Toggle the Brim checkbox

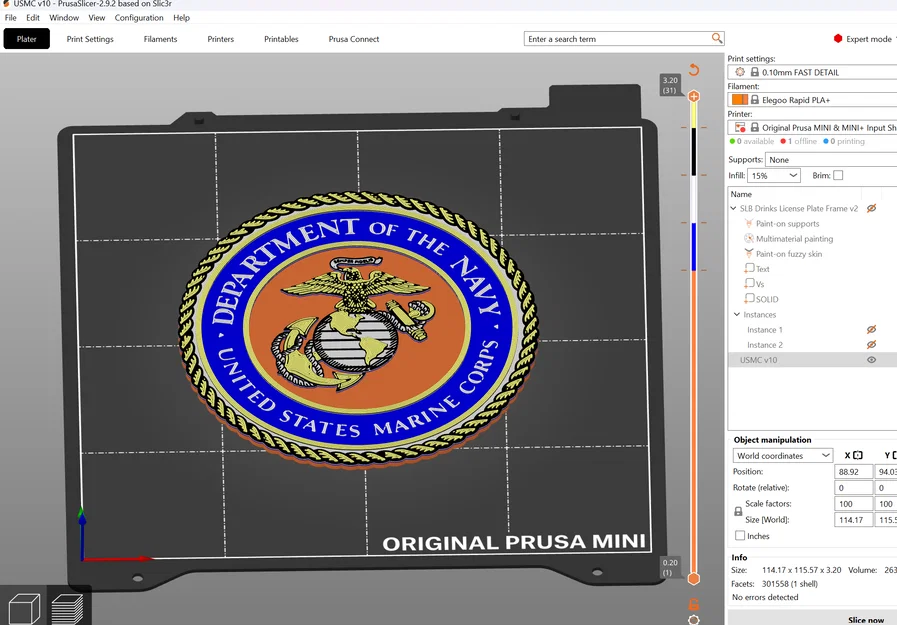click(838, 176)
